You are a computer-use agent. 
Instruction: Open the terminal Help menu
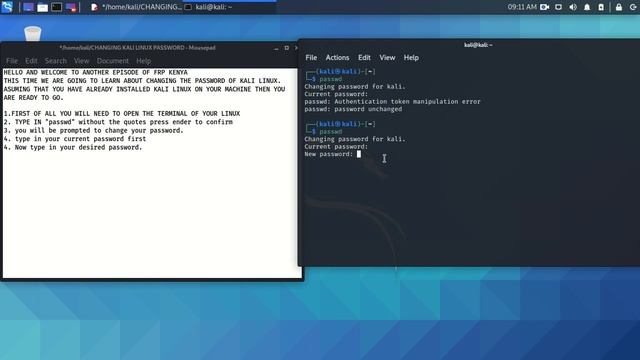coord(411,58)
